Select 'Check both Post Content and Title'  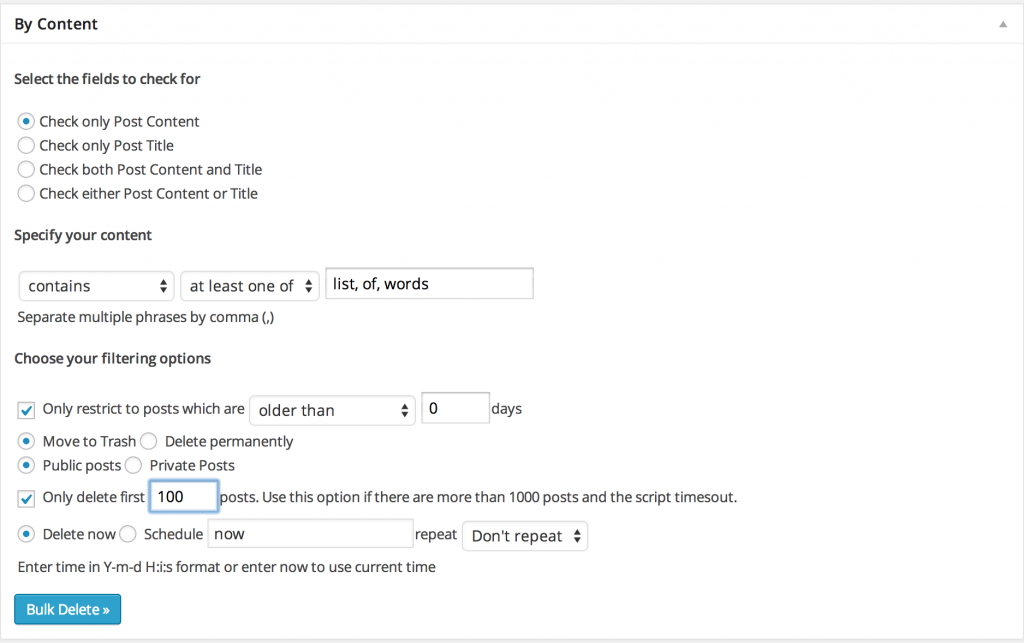coord(25,169)
